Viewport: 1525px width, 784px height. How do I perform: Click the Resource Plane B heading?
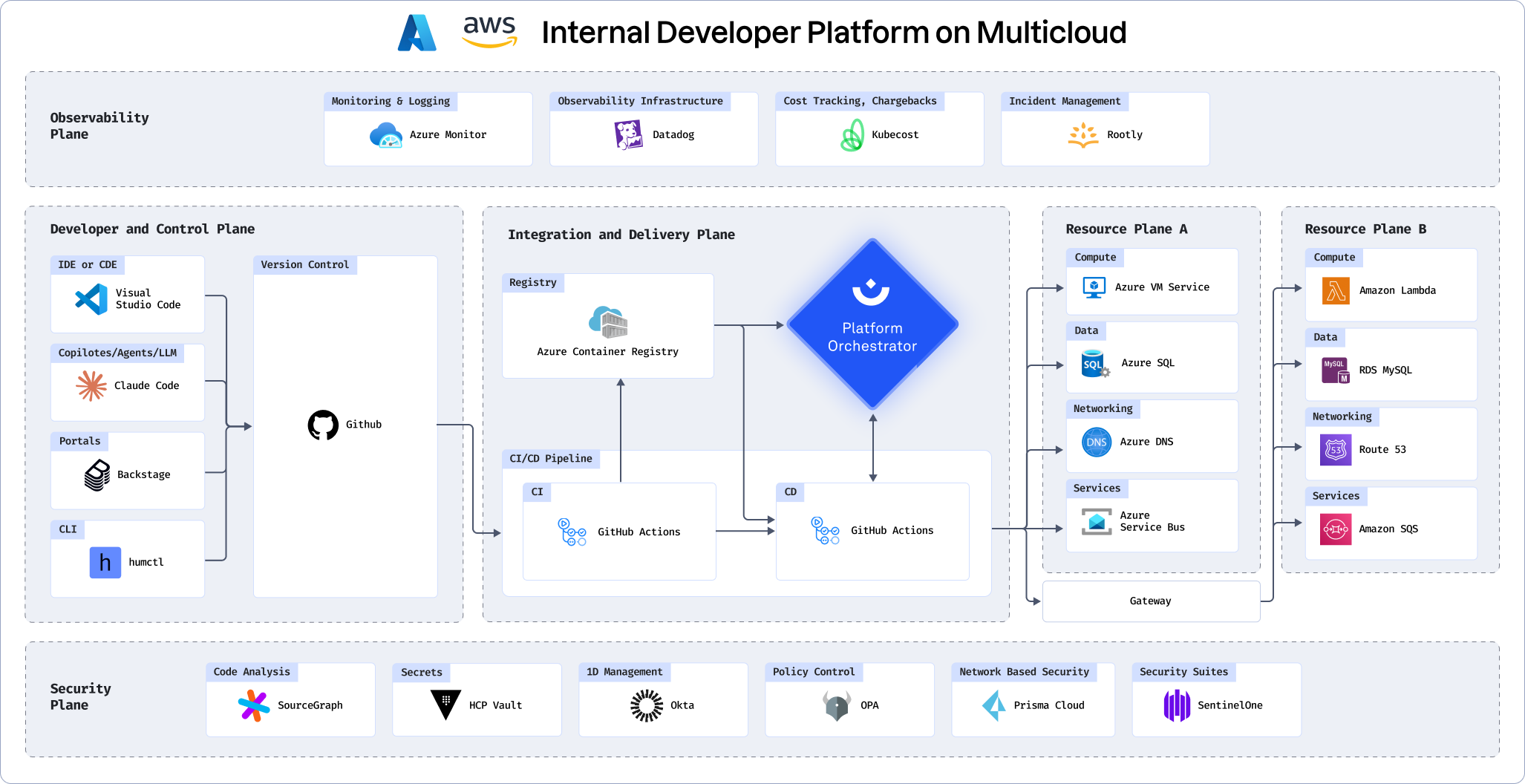[x=1365, y=229]
